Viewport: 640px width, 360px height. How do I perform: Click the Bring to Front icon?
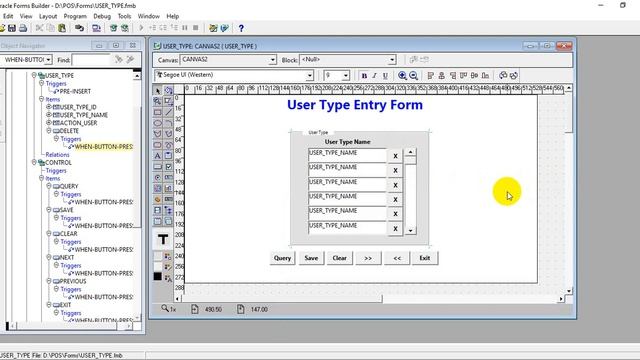pyautogui.click(x=503, y=76)
